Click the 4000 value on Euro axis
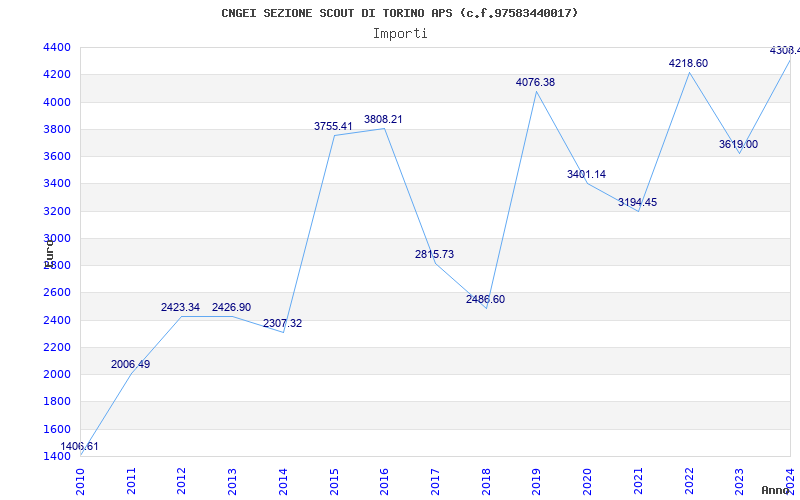Viewport: 800px width, 500px height. (57, 102)
